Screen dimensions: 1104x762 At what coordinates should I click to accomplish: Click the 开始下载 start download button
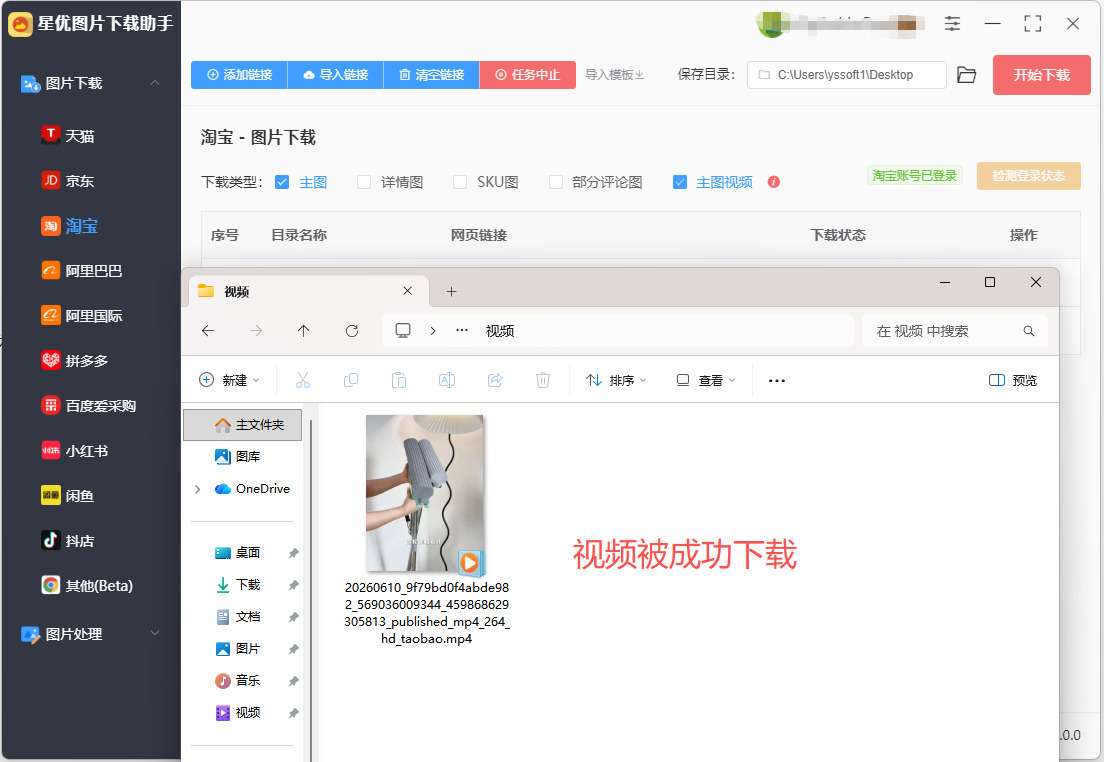click(x=1041, y=75)
